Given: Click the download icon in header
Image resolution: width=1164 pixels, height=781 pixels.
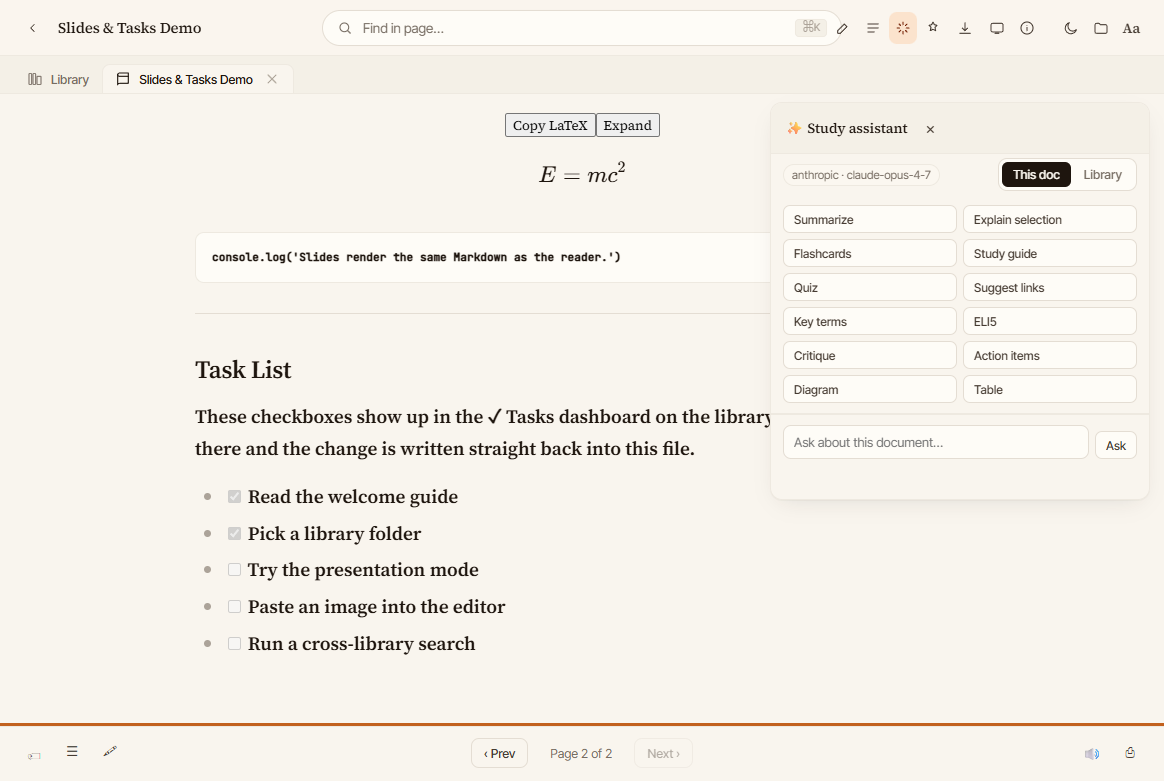Looking at the screenshot, I should coord(964,28).
